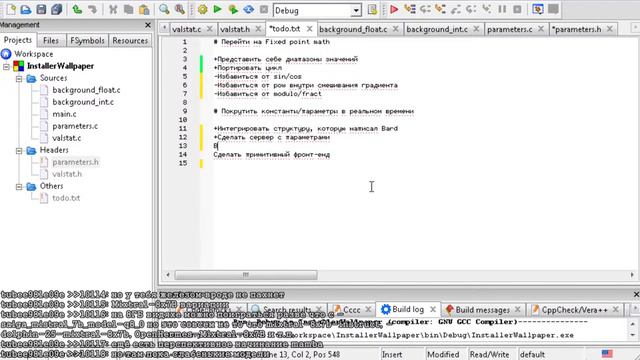Copy selection via toolbar icon
Viewport: 640px width, 360px height.
(x=128, y=9)
